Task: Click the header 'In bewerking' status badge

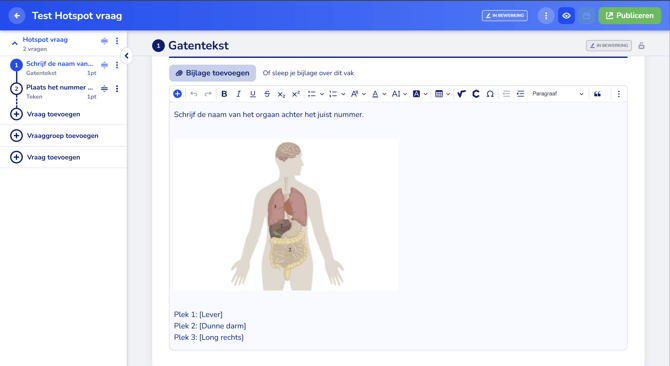Action: coord(505,16)
